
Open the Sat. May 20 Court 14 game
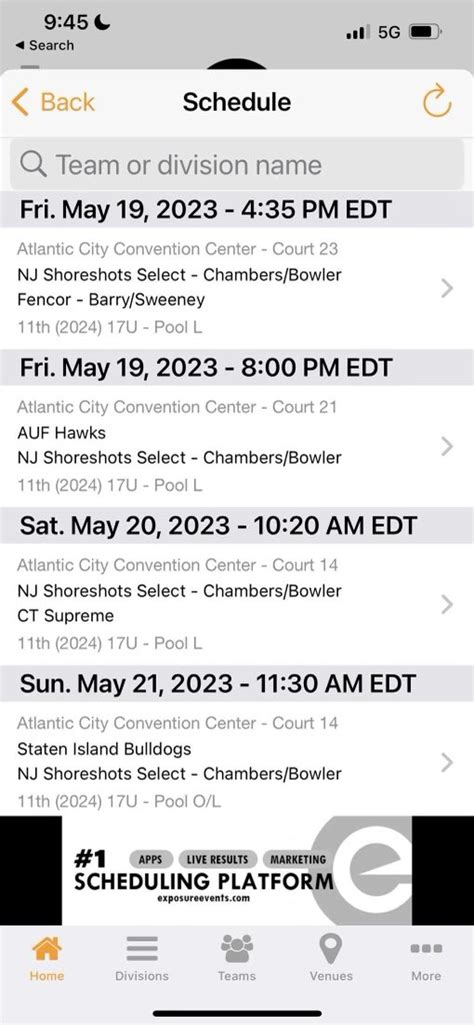click(237, 604)
